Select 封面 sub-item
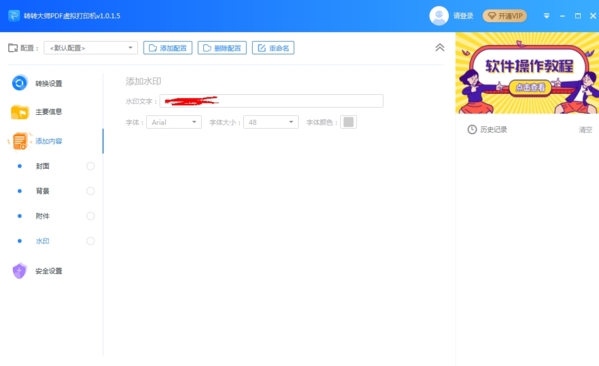This screenshot has height=366, width=599. click(x=42, y=166)
